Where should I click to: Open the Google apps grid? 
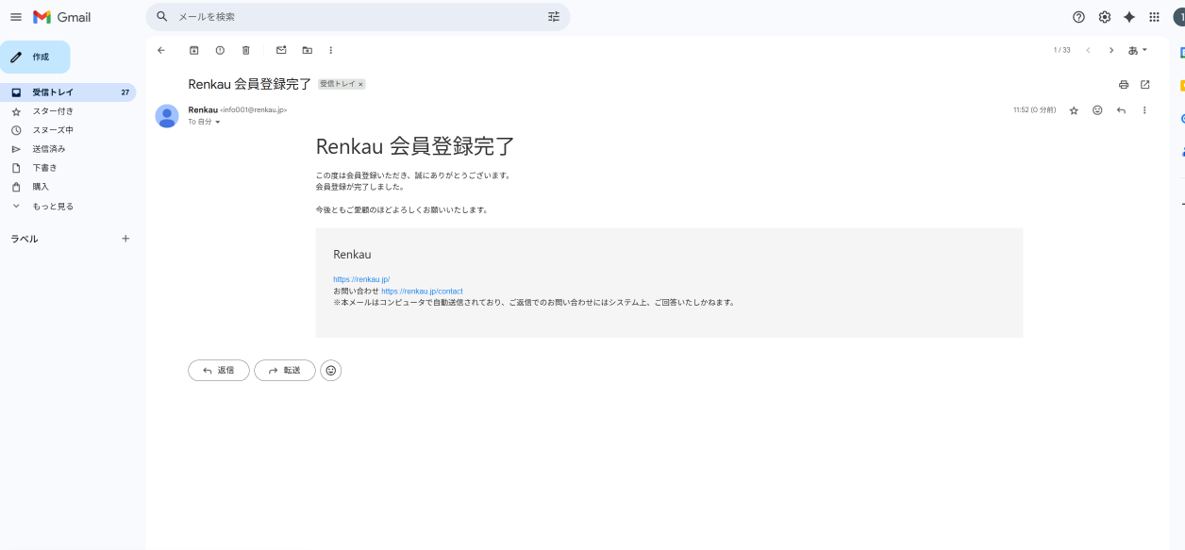coord(1154,17)
